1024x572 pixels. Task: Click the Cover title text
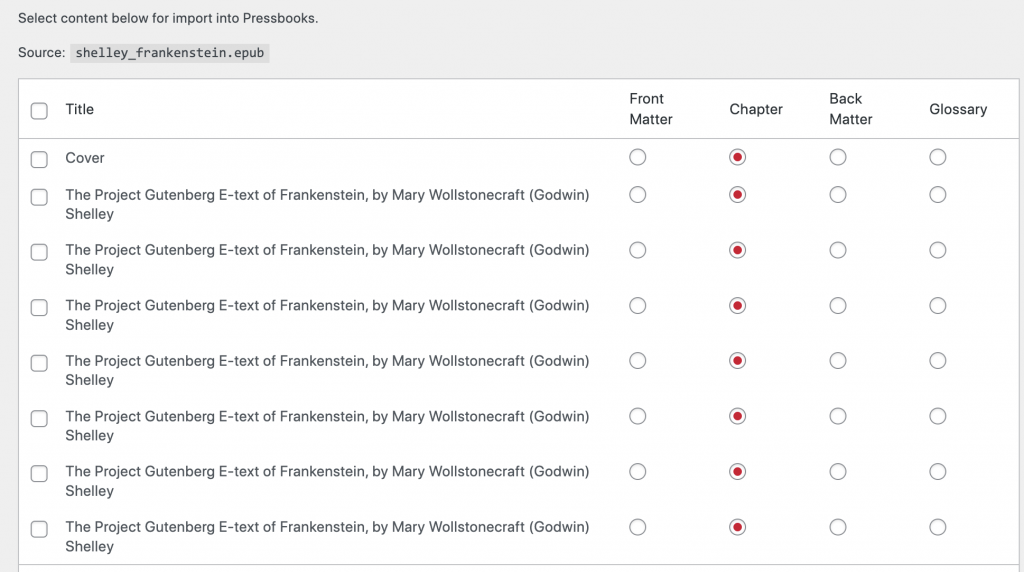point(85,158)
